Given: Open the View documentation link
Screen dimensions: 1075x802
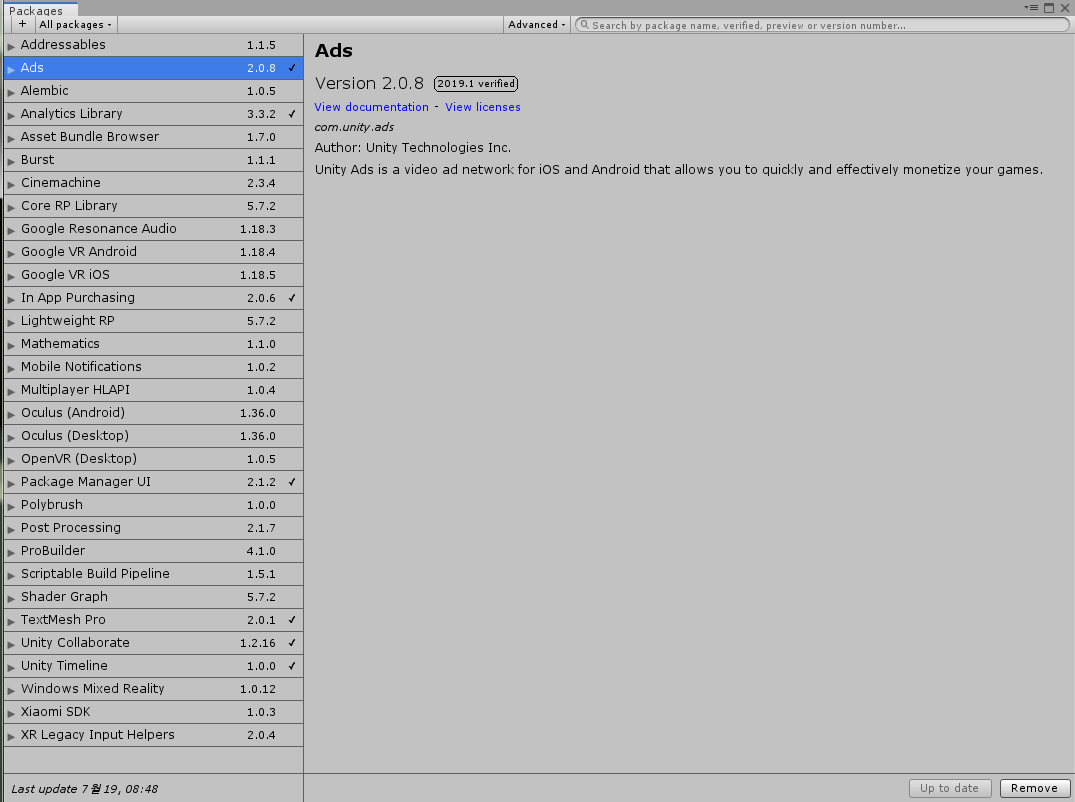Looking at the screenshot, I should click(372, 107).
